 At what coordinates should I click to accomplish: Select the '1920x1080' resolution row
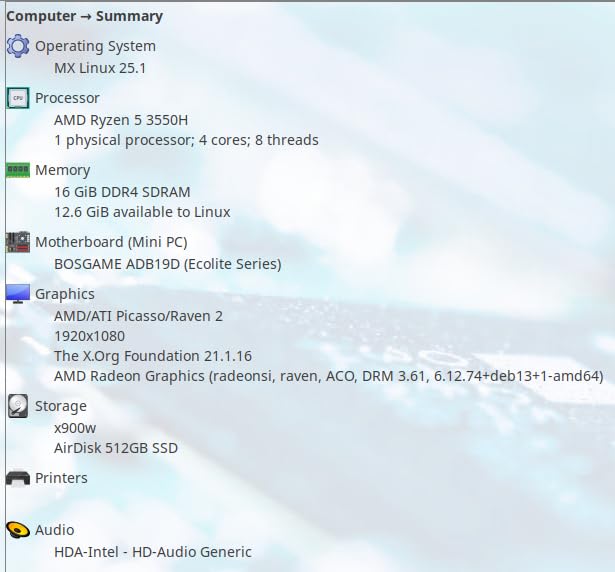[x=89, y=336]
